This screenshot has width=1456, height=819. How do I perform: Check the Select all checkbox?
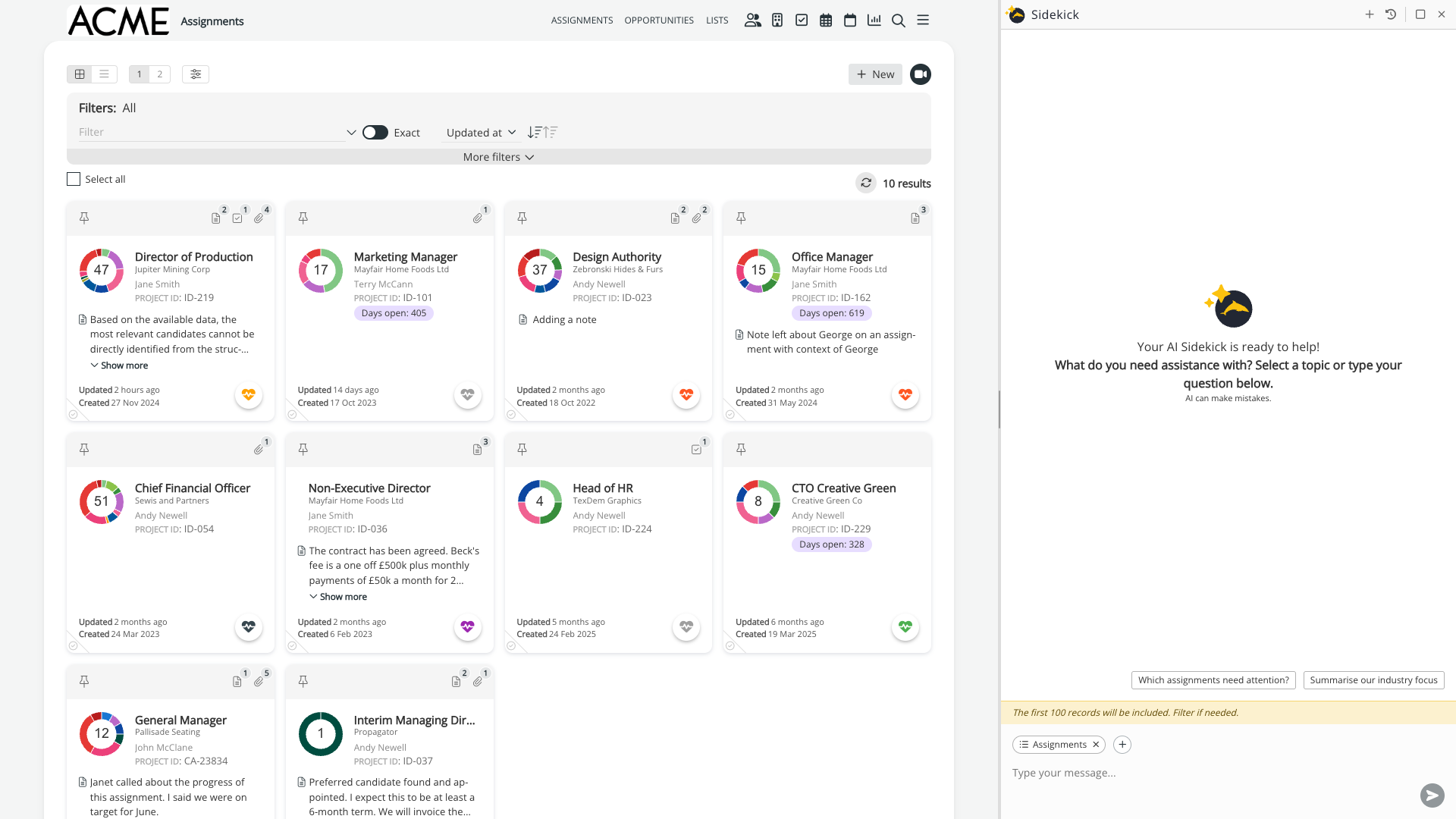click(x=74, y=180)
